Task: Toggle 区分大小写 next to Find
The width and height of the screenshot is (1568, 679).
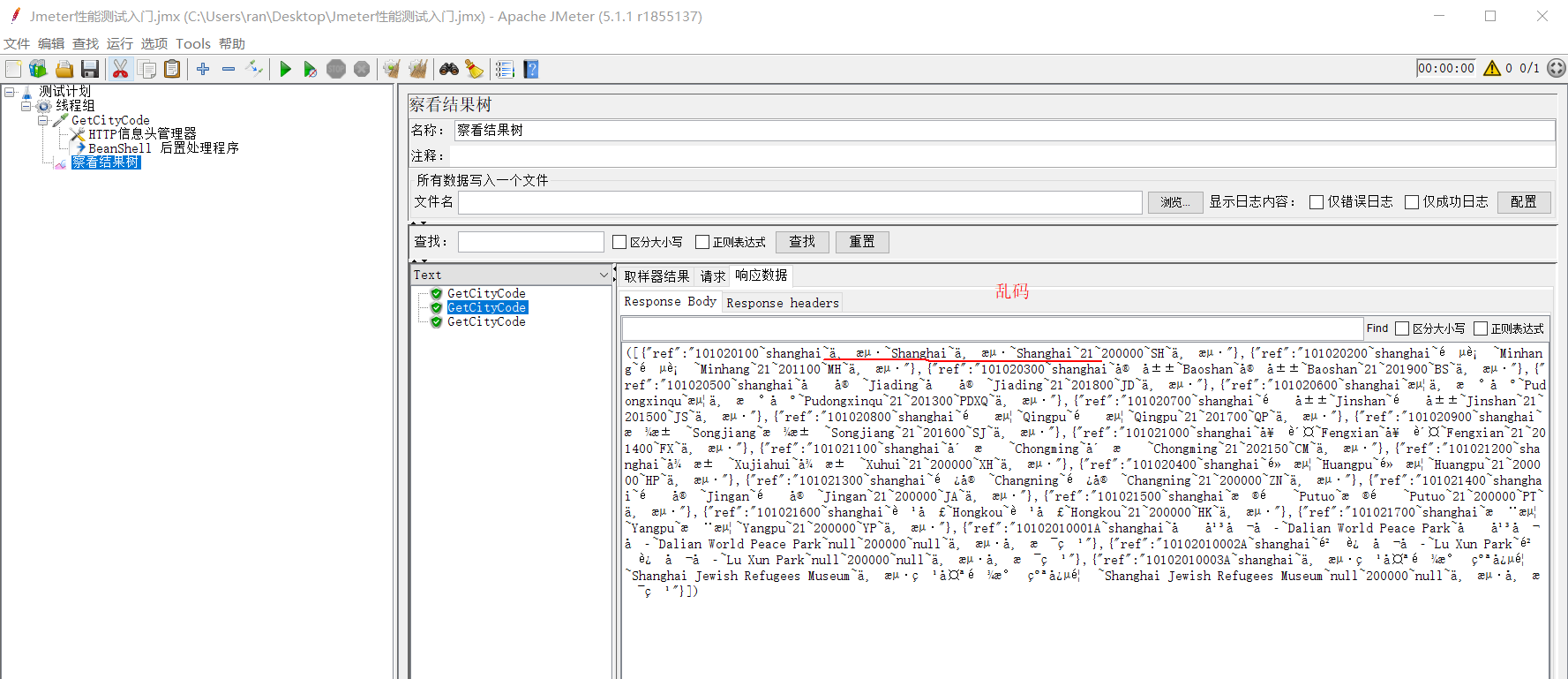Action: point(1402,328)
